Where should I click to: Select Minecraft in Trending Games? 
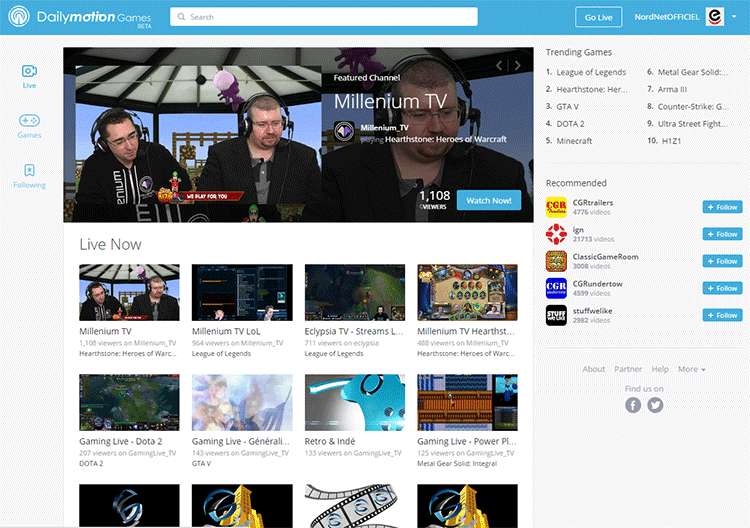pos(574,141)
